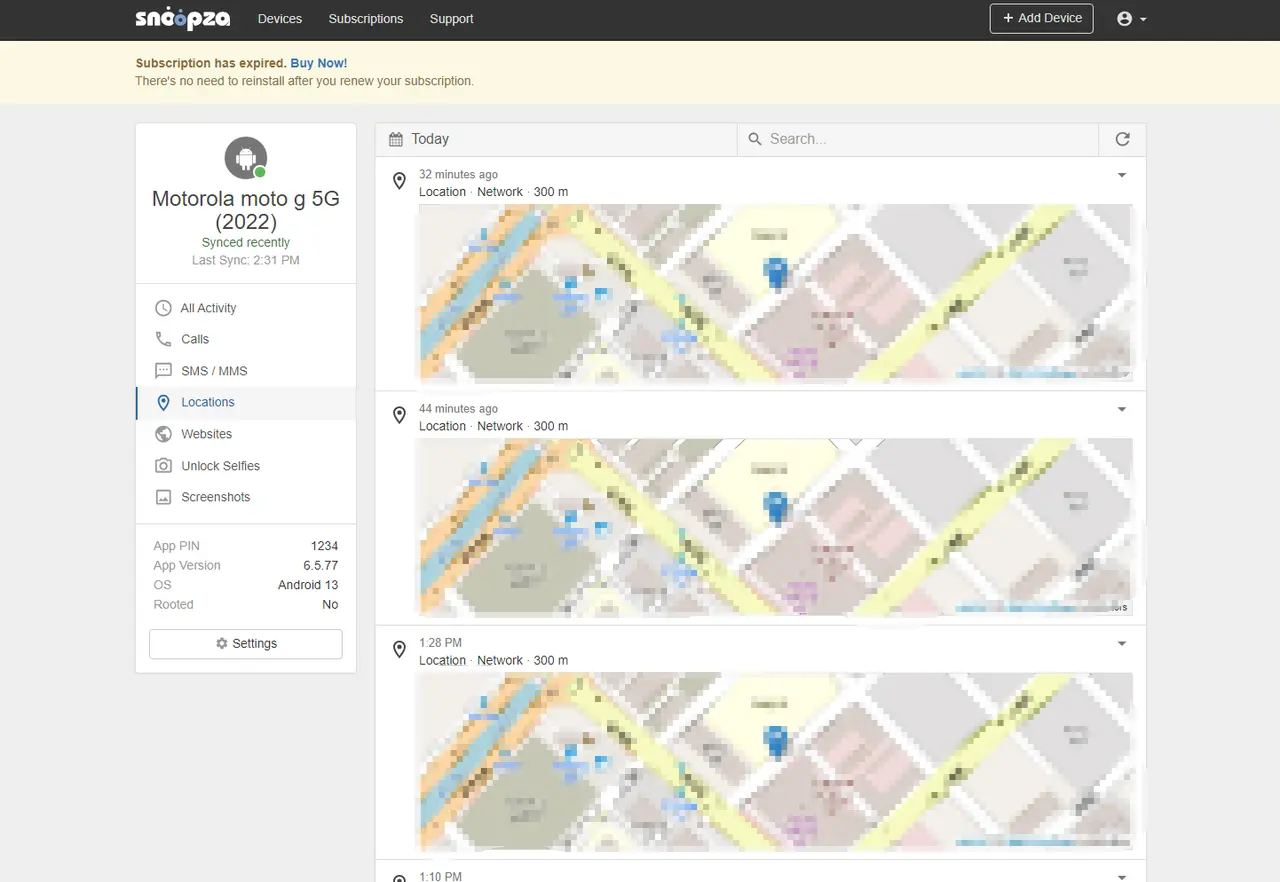1280x882 pixels.
Task: Click the Synced recently status
Action: [x=246, y=243]
